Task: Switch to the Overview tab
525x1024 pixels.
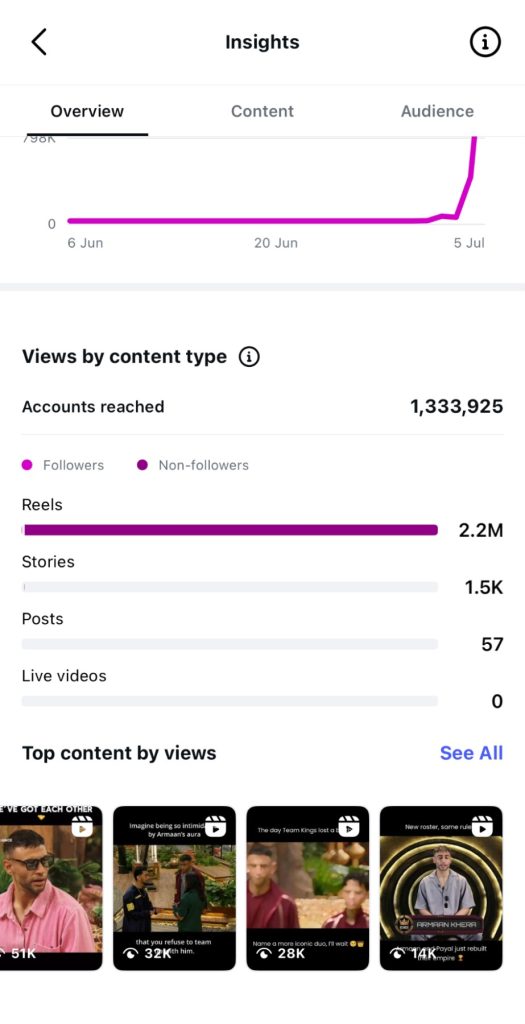Action: [87, 111]
